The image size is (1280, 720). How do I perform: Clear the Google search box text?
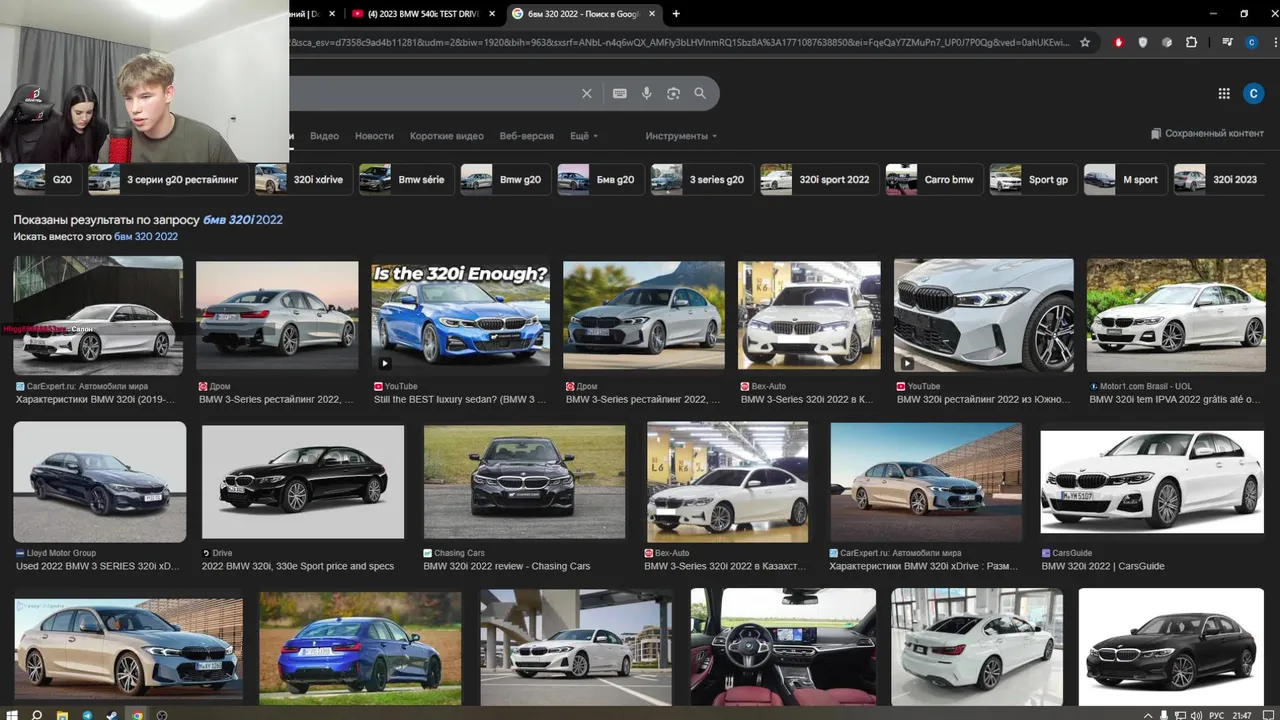point(587,93)
